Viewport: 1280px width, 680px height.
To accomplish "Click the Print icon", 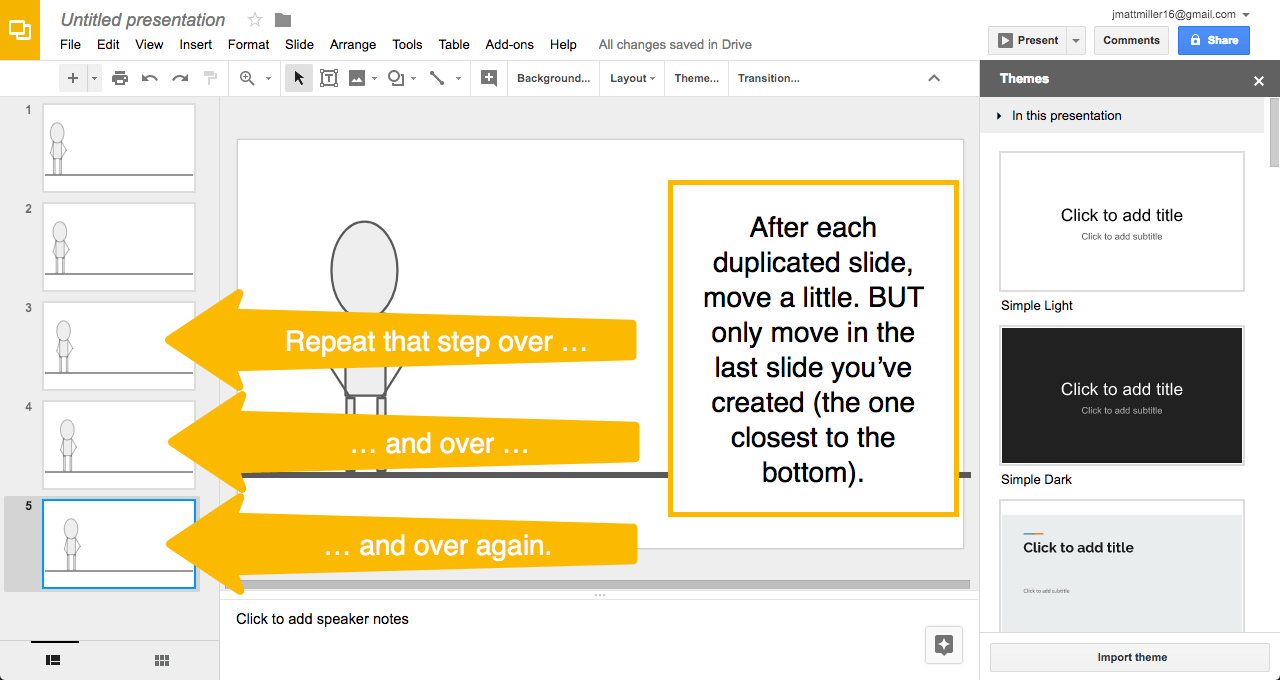I will pyautogui.click(x=120, y=78).
